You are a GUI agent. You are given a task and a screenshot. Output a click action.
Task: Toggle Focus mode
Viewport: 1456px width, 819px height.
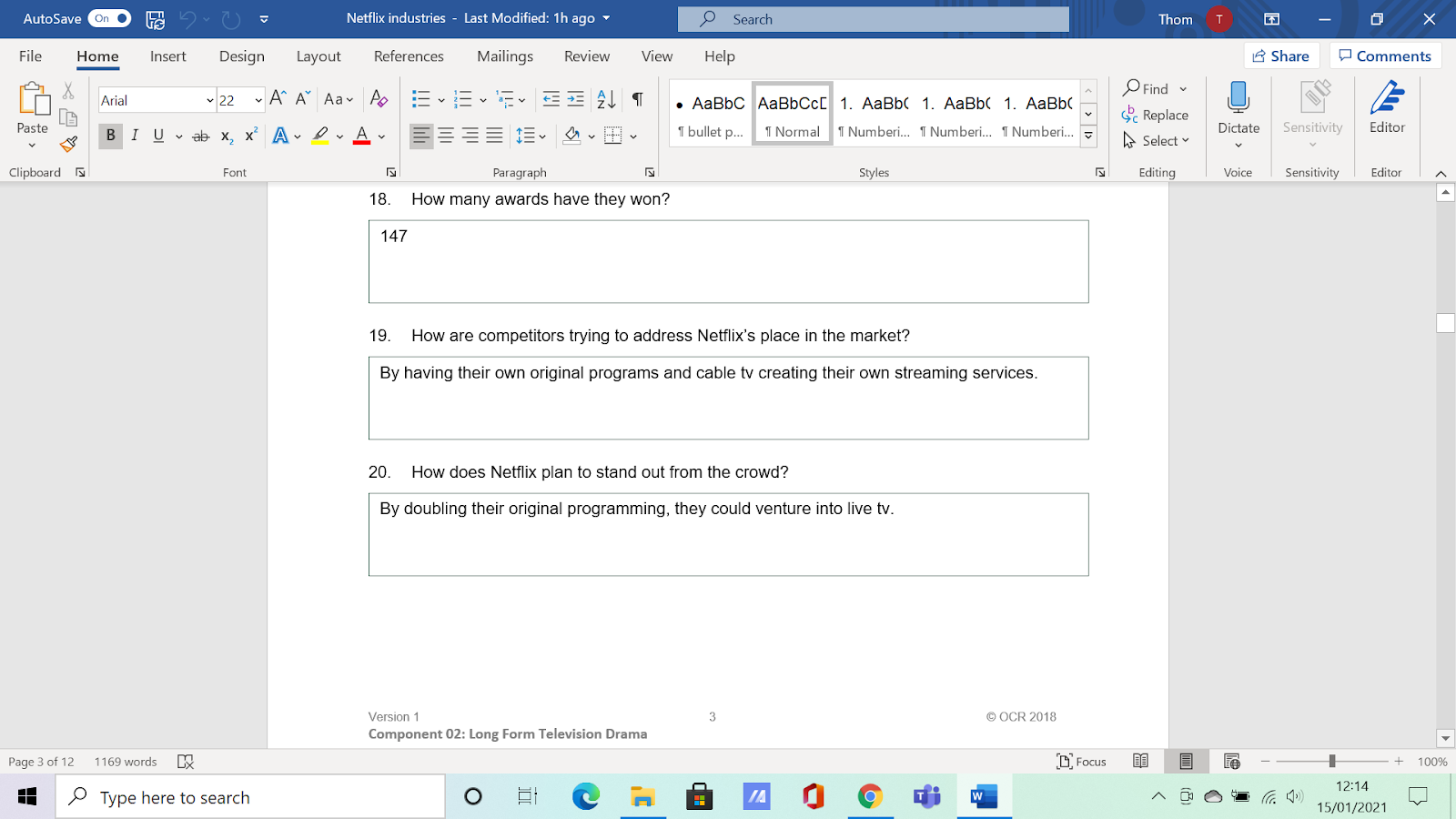[1081, 762]
